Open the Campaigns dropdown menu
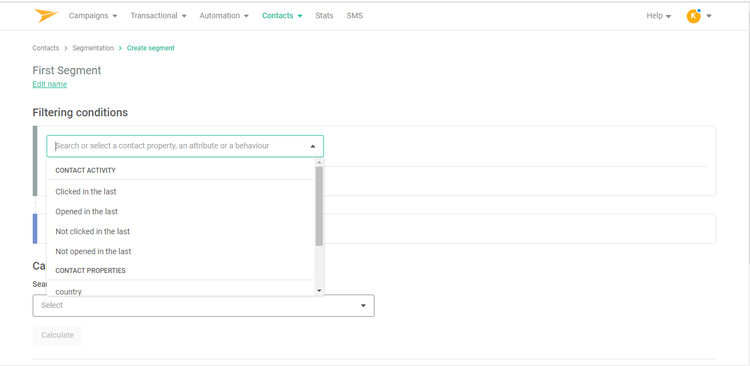The width and height of the screenshot is (750, 366). tap(93, 16)
